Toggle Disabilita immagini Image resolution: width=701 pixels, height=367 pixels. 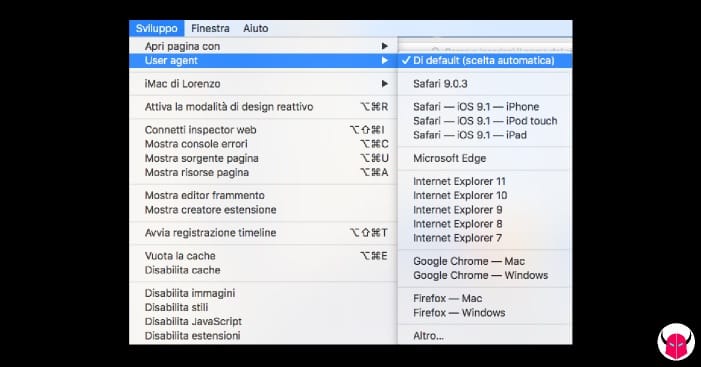[263, 293]
